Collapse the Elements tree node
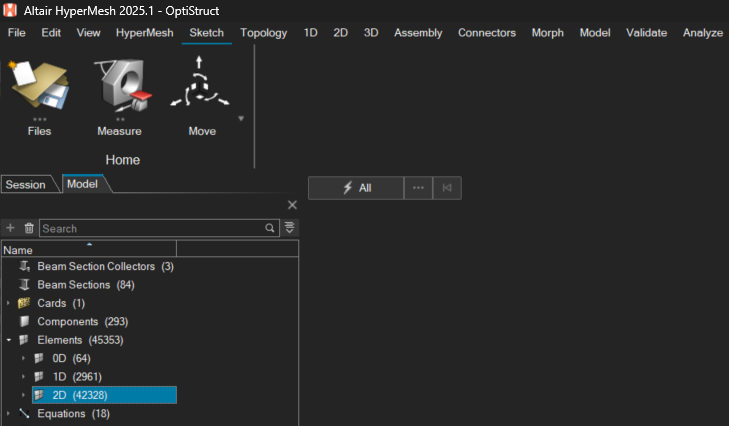The image size is (729, 426). point(8,340)
